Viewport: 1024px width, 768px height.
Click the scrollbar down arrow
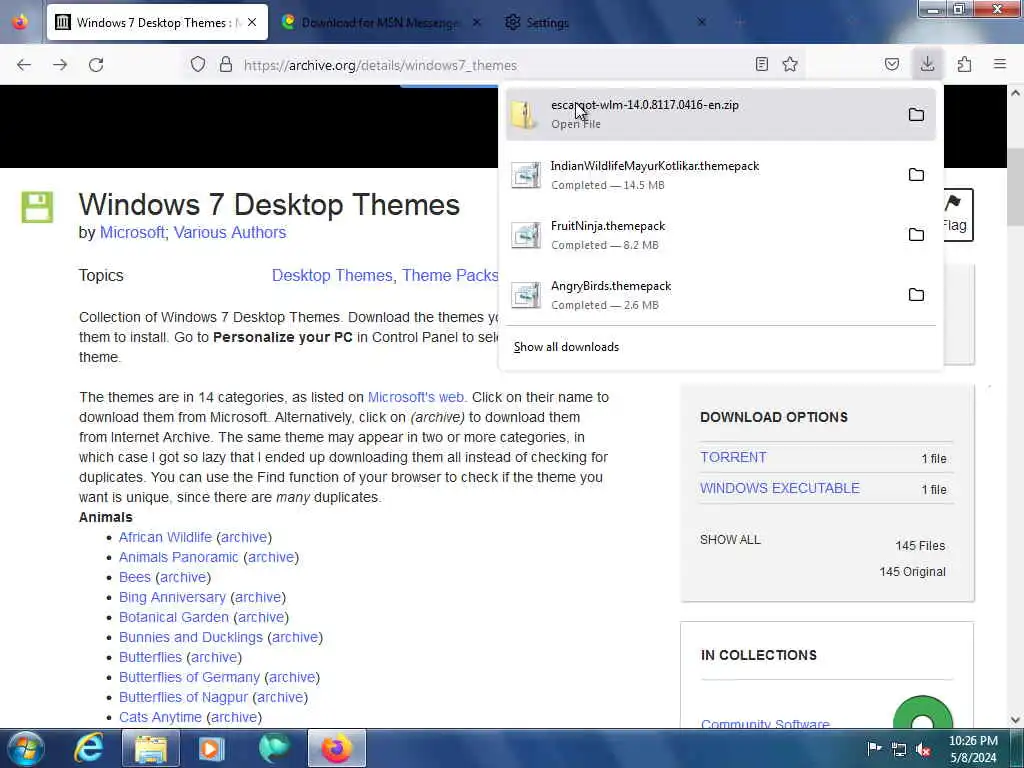pyautogui.click(x=1015, y=720)
